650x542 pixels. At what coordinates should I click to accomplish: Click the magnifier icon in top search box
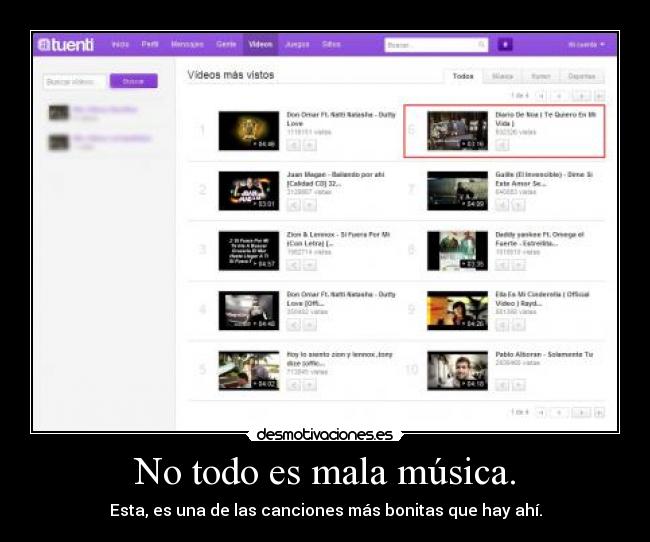point(481,44)
